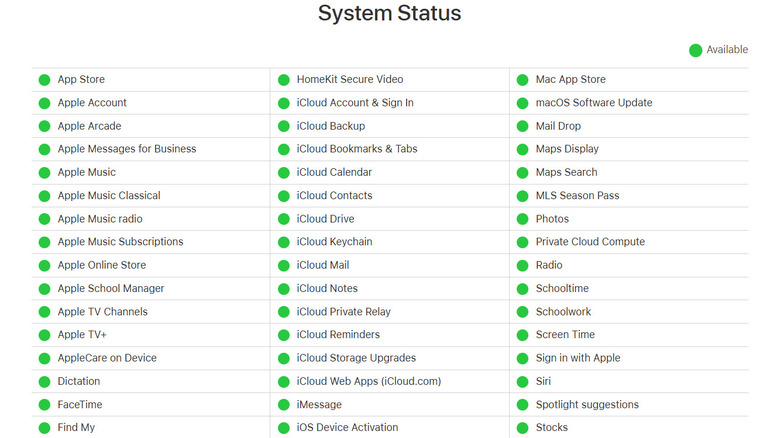Screen dimensions: 780x438
Task: Click the status dot beside iMessage
Action: (x=283, y=405)
